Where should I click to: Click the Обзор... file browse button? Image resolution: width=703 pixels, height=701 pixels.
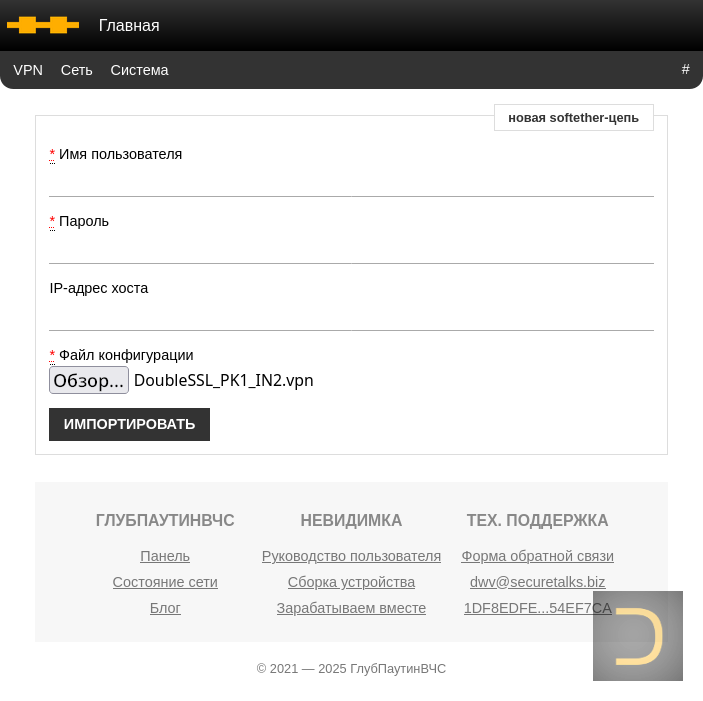(89, 380)
